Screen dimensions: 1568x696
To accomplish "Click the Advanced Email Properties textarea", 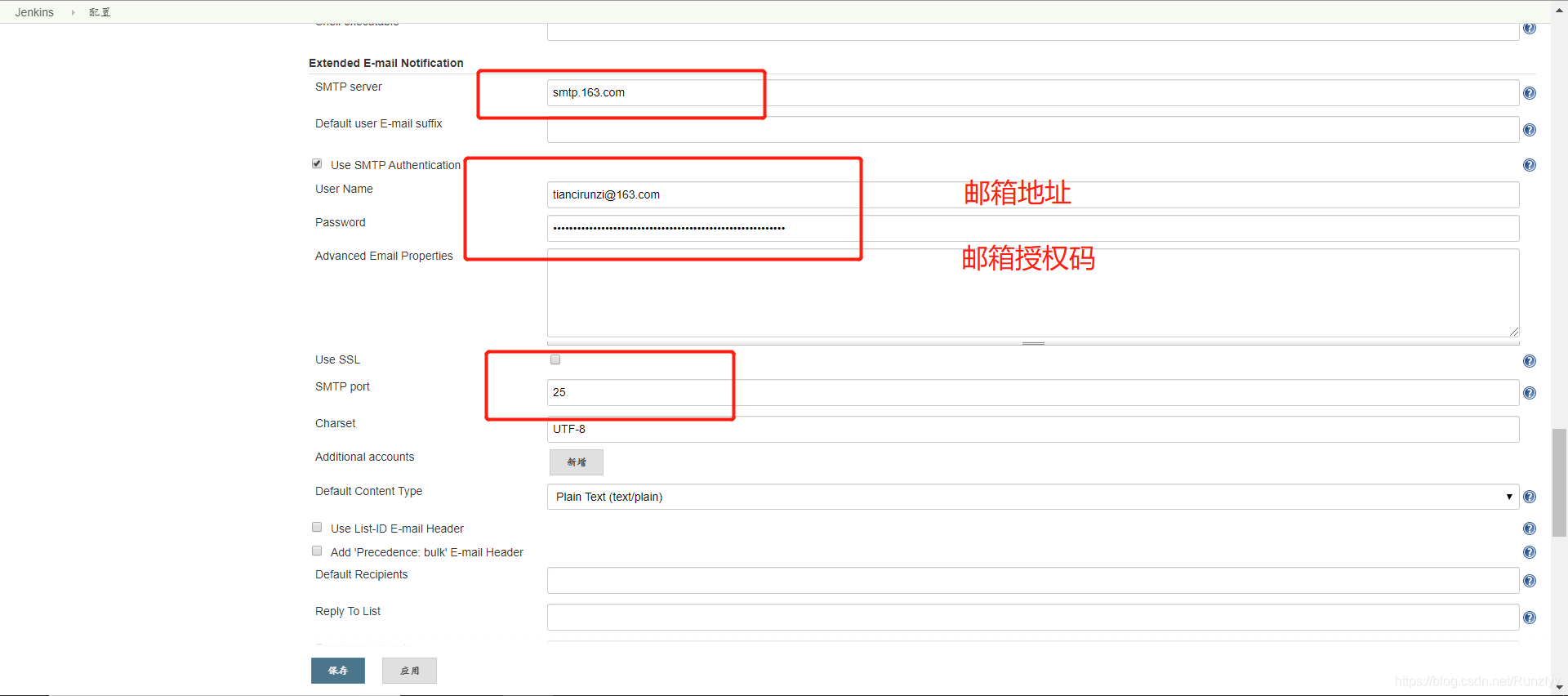I will click(x=1033, y=292).
